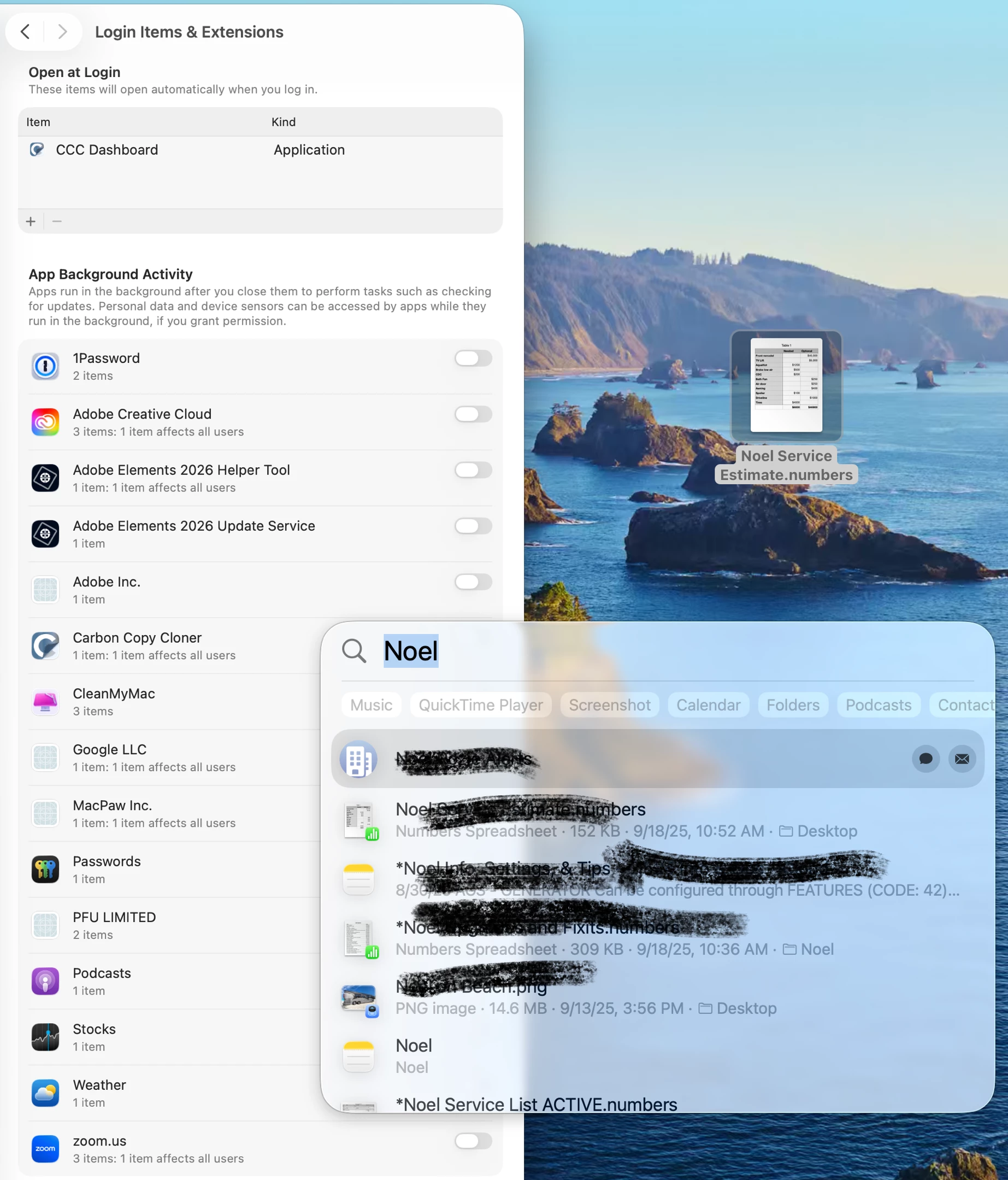Click the Weather app icon
Image resolution: width=1008 pixels, height=1180 pixels.
coord(45,1093)
